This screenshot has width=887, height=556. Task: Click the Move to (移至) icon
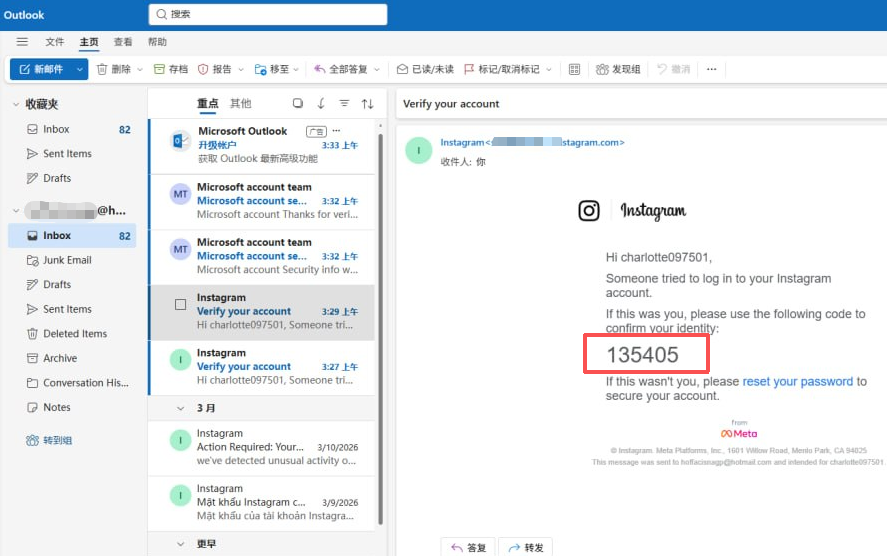click(260, 69)
